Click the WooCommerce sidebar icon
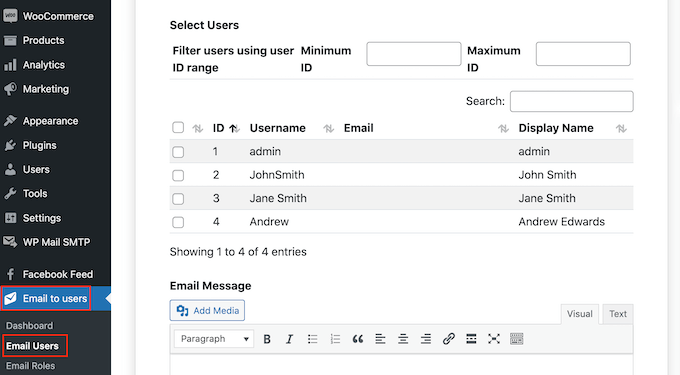Viewport: 680px width, 375px height. coord(10,16)
